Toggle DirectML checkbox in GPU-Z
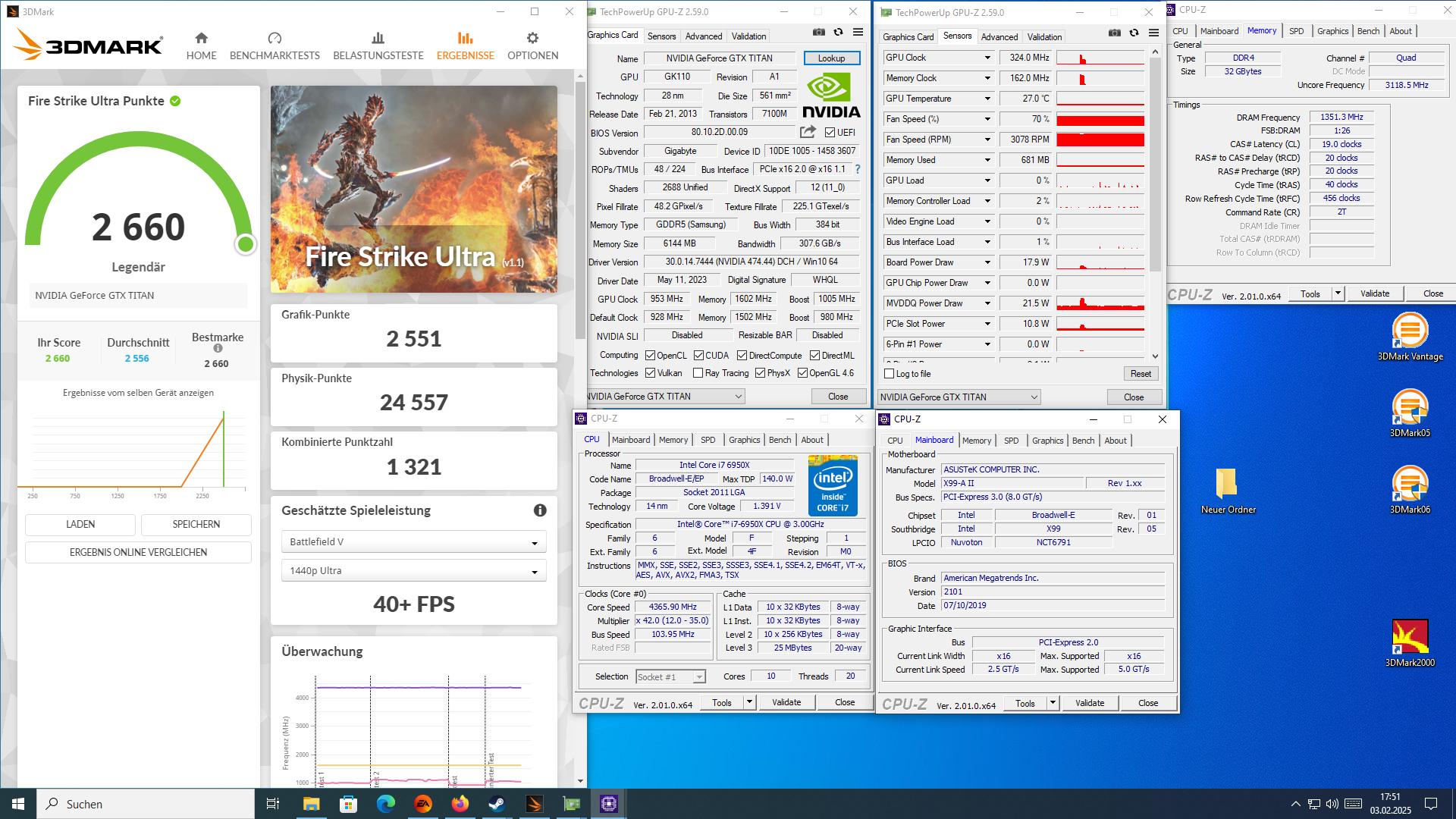 (814, 355)
